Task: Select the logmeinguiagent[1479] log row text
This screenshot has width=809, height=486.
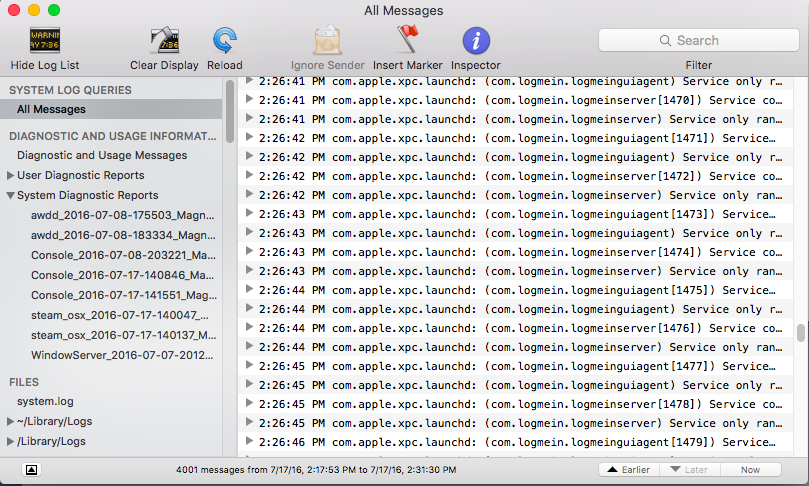Action: point(517,442)
